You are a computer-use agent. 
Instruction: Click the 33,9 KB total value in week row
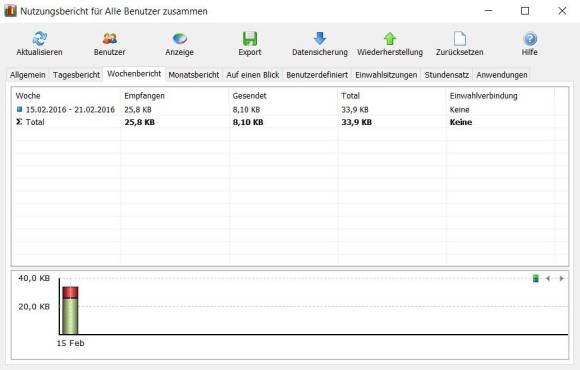tap(355, 110)
